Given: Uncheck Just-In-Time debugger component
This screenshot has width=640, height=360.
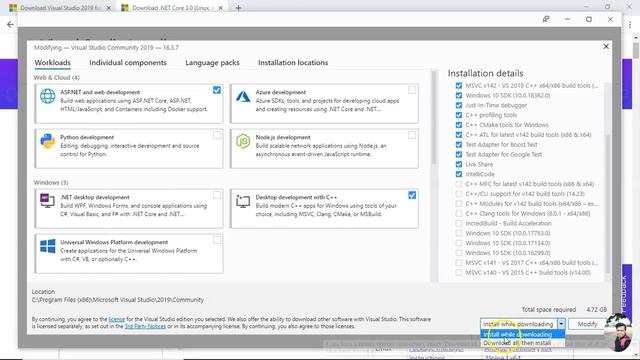Looking at the screenshot, I should point(459,105).
